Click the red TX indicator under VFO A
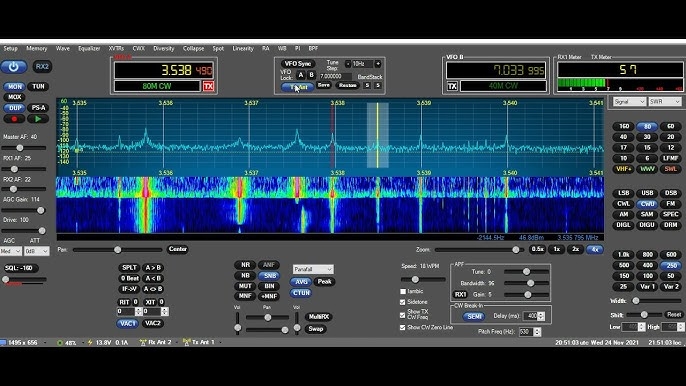Image resolution: width=686 pixels, height=386 pixels. (208, 86)
